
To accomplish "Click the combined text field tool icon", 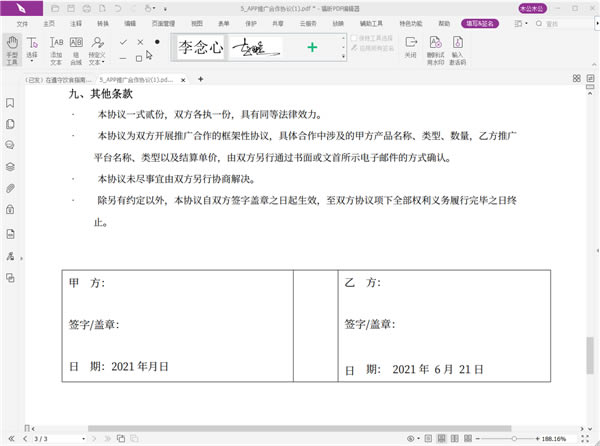I will (x=76, y=43).
